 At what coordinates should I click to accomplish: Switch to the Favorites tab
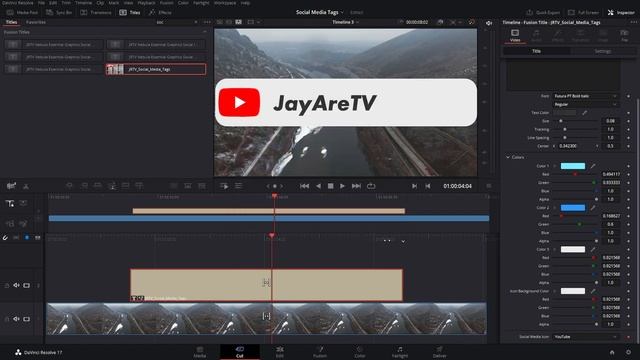point(36,22)
